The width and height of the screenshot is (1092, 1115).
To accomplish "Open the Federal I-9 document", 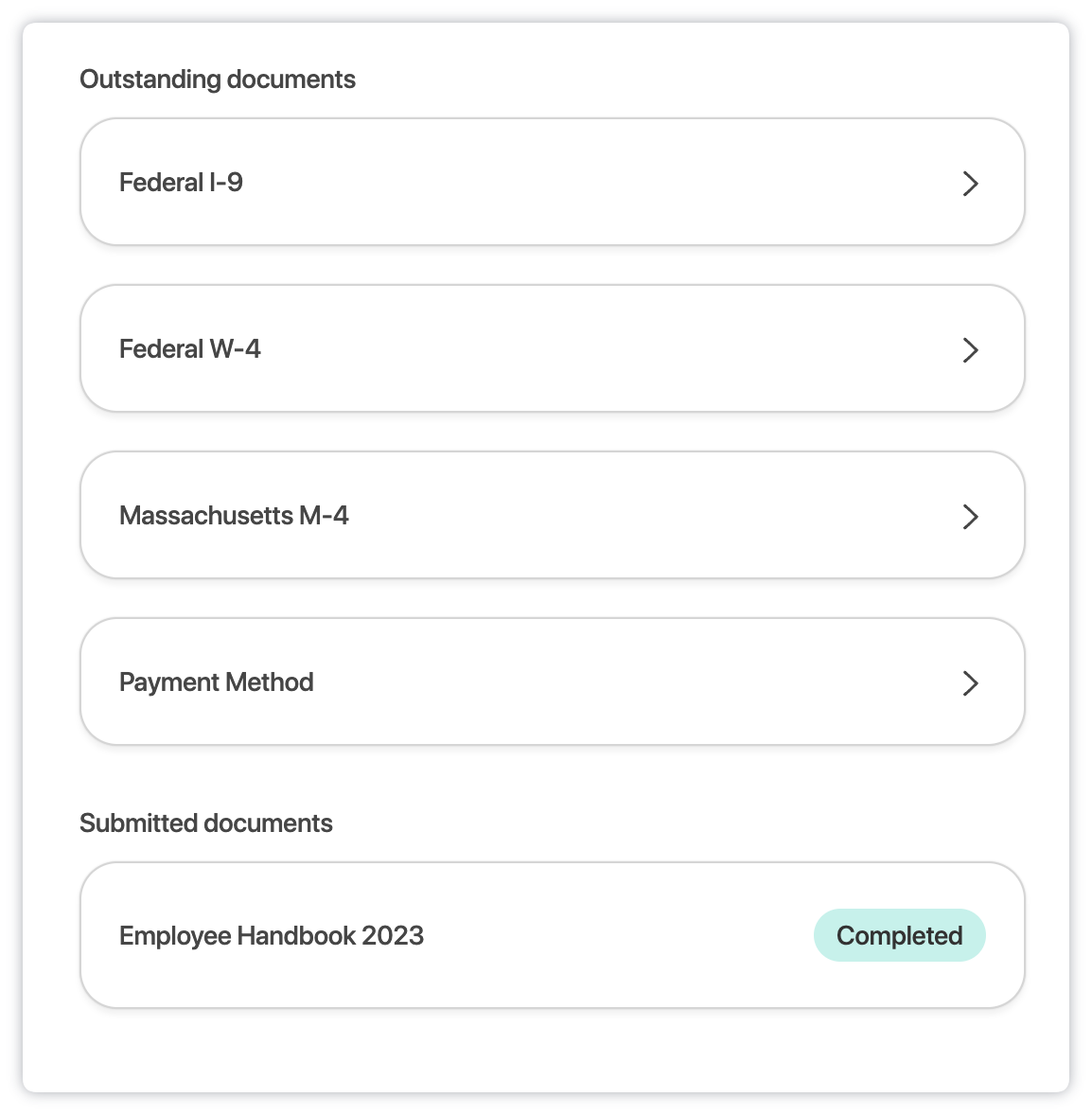I will 553,182.
